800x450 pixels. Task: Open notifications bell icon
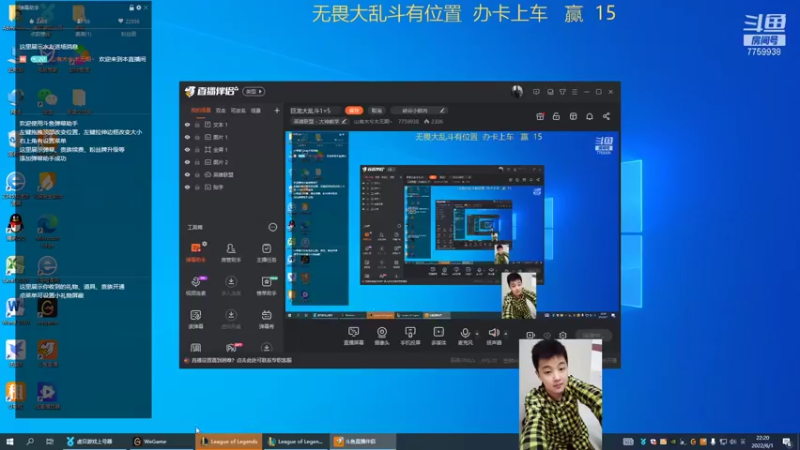(x=589, y=116)
